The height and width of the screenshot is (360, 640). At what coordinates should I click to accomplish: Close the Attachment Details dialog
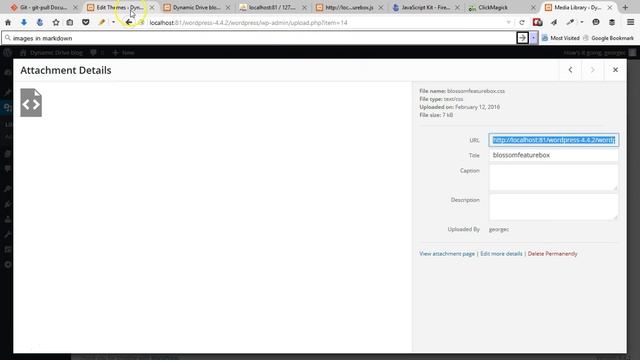click(x=616, y=70)
